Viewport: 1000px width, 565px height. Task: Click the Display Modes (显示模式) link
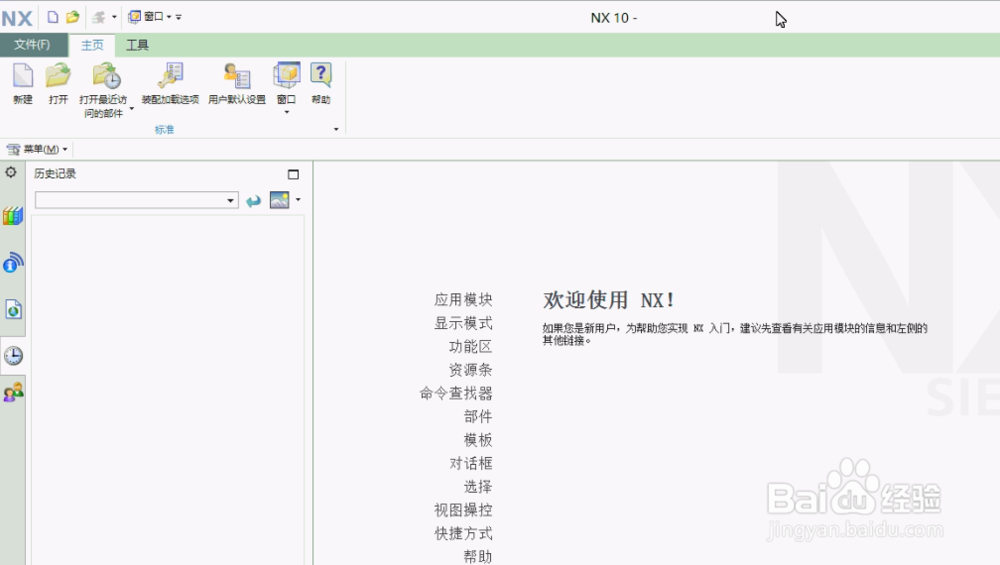(x=463, y=323)
